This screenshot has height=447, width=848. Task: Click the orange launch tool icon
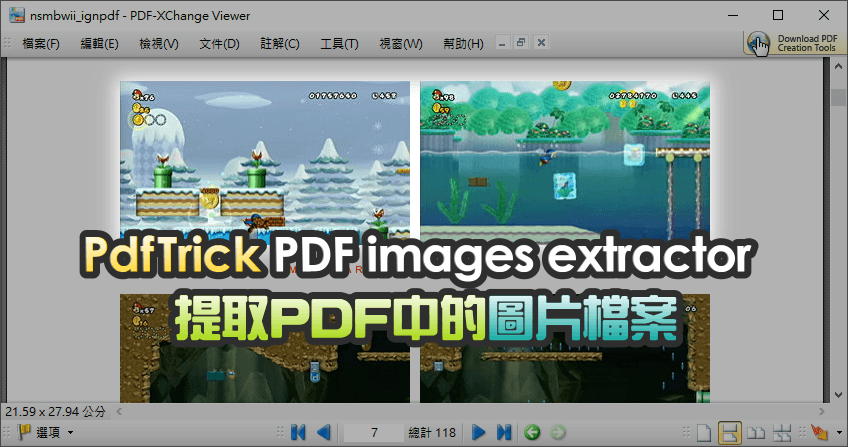pos(819,432)
